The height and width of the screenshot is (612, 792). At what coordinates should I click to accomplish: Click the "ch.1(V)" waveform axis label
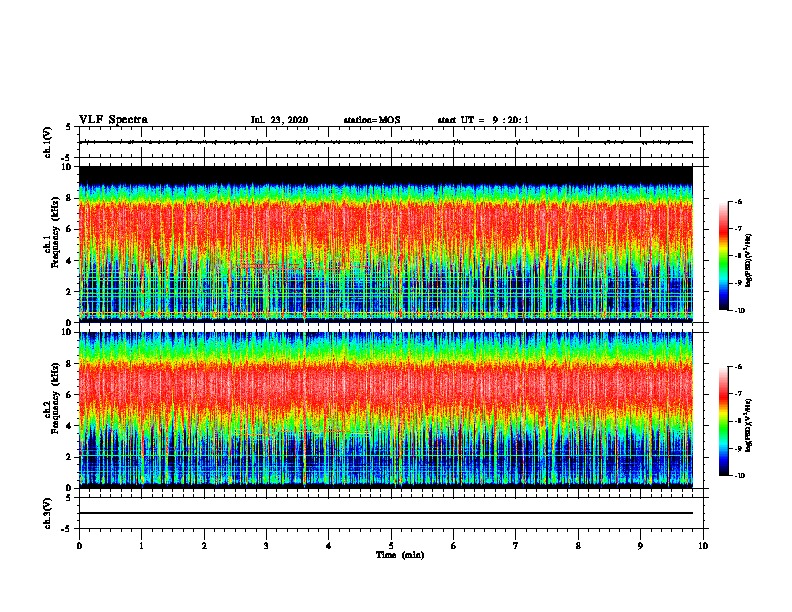[x=47, y=142]
